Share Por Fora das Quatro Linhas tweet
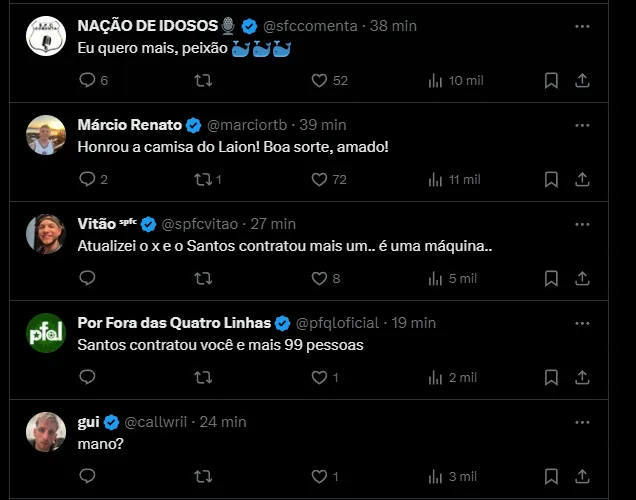 pos(583,377)
